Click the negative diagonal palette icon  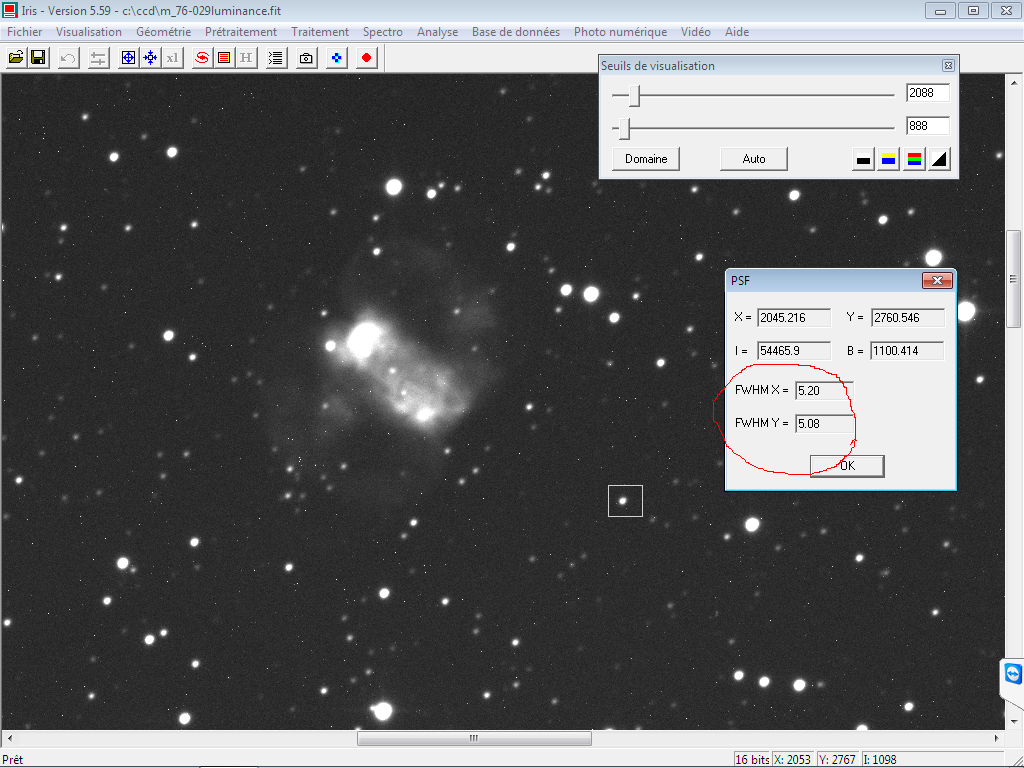[x=939, y=159]
